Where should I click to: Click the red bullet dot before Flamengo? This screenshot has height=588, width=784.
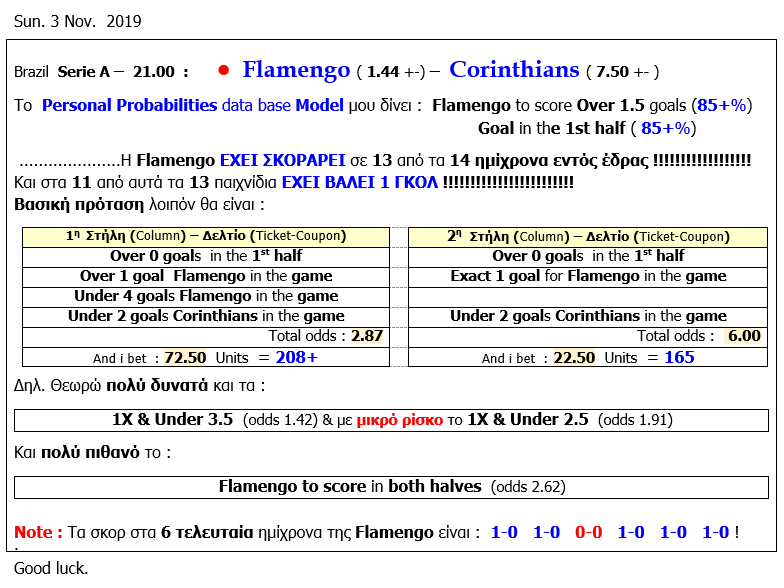(224, 71)
